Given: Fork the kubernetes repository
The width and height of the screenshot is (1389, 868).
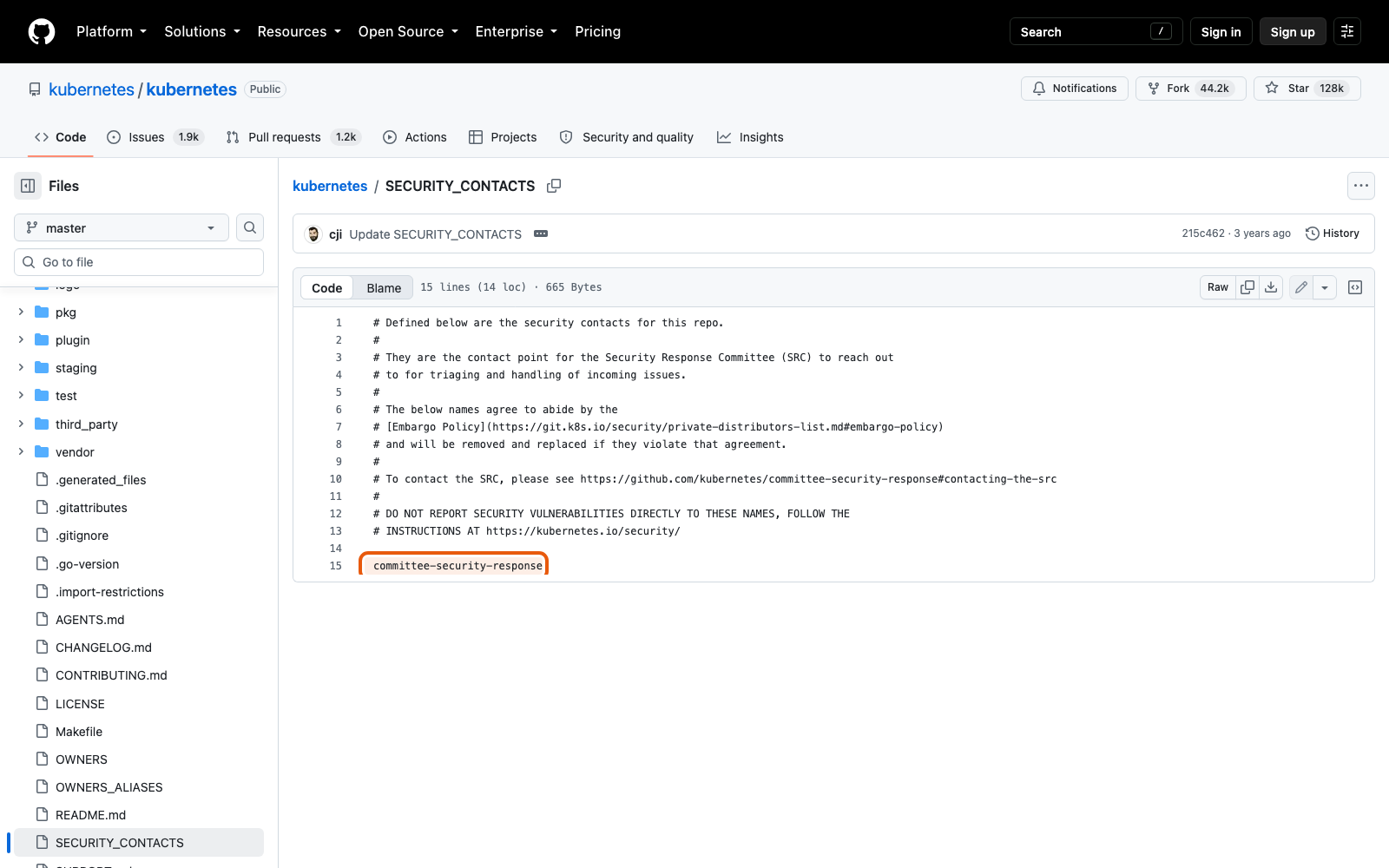Looking at the screenshot, I should (1190, 89).
